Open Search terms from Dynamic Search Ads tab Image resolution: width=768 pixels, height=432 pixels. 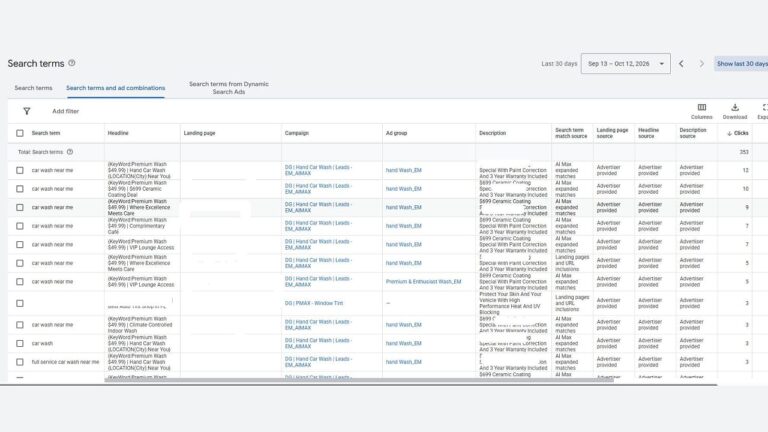(229, 88)
